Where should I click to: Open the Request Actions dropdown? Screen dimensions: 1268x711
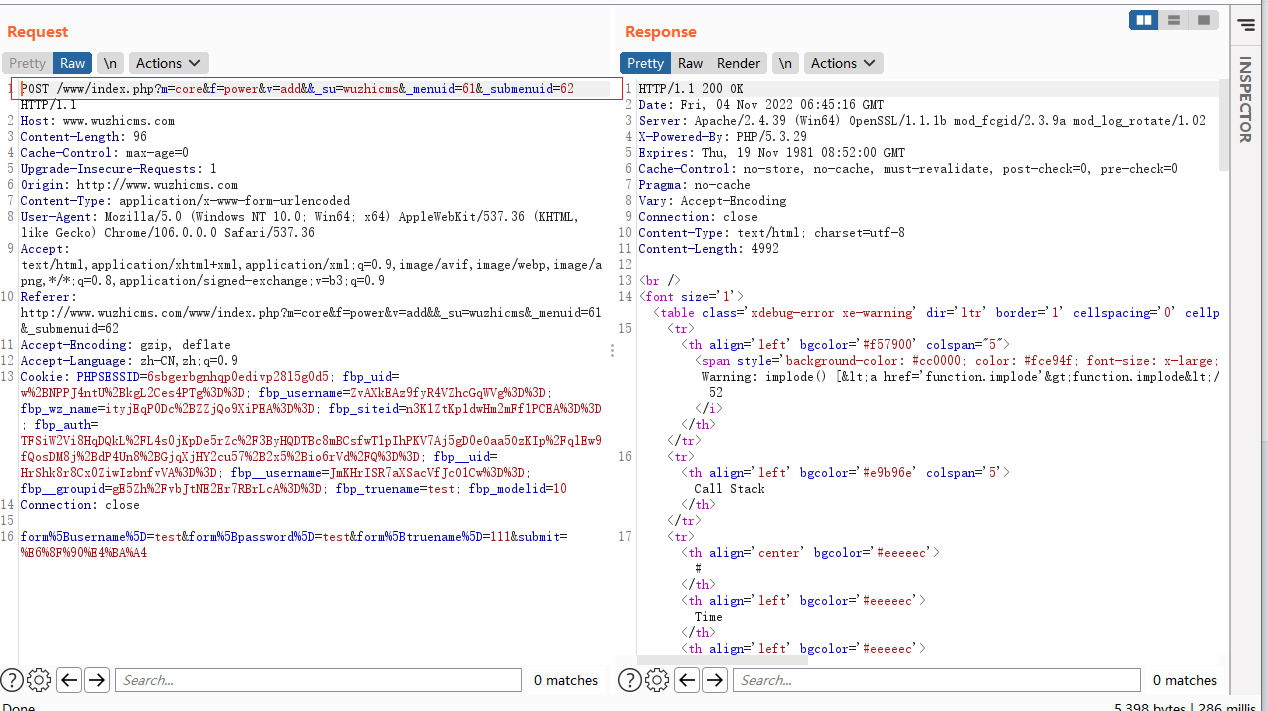[169, 63]
